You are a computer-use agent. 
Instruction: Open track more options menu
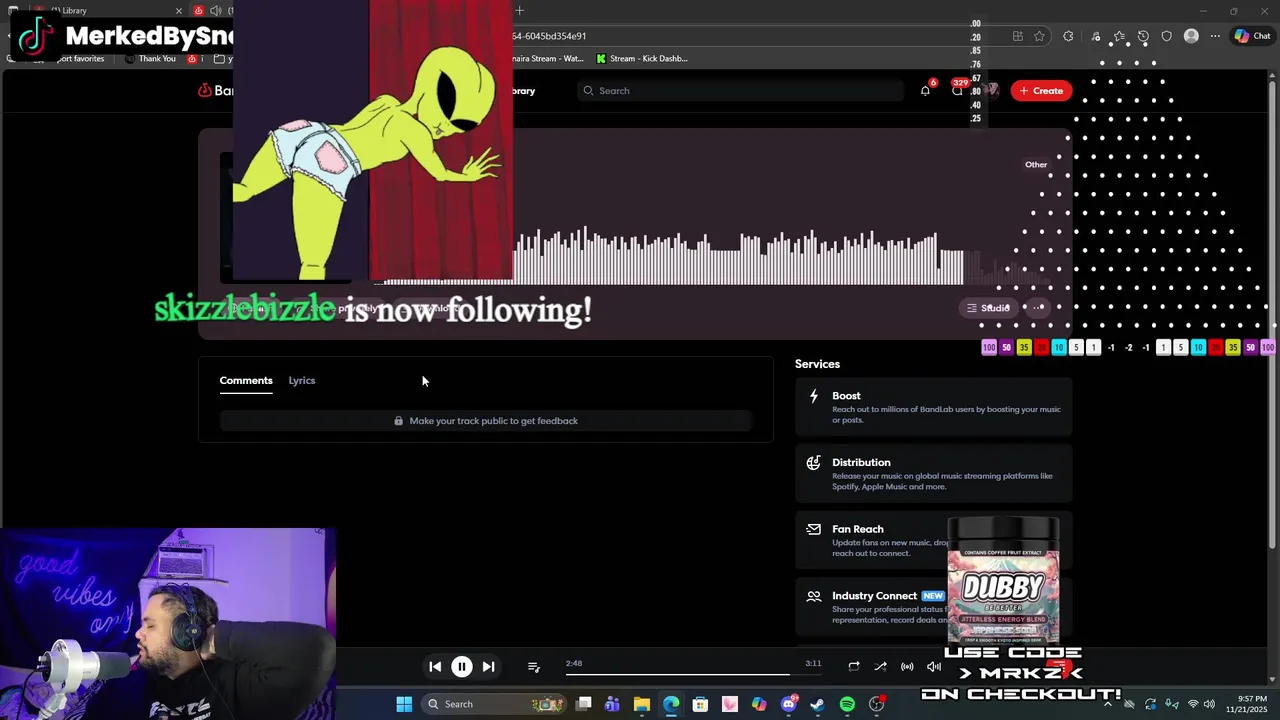coord(1039,308)
